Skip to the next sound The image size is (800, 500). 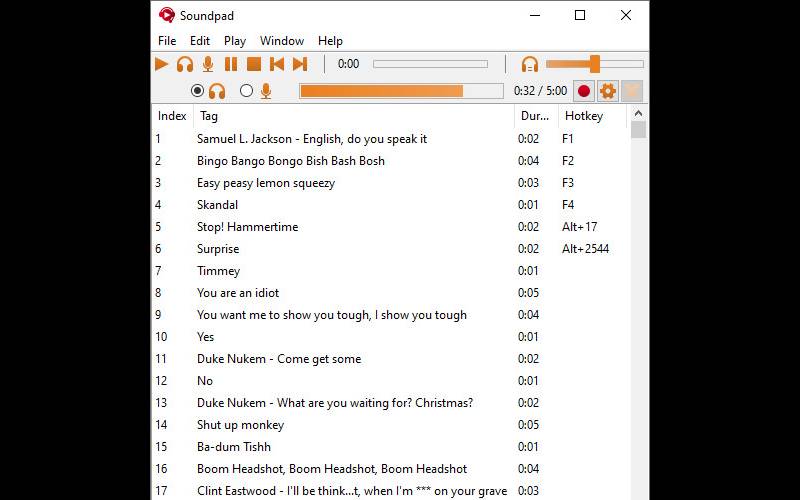coord(300,64)
